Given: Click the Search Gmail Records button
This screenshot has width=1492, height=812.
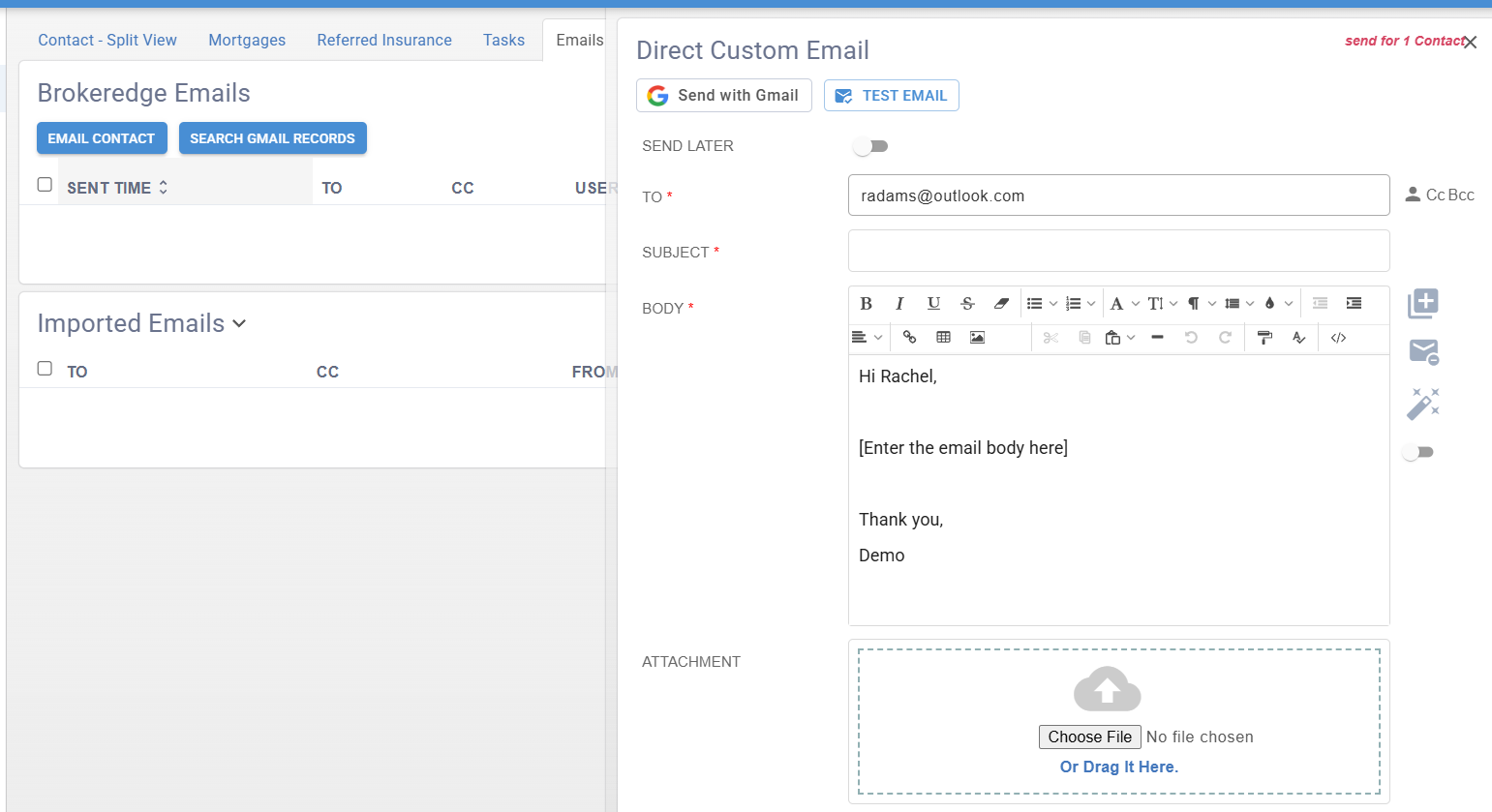Looking at the screenshot, I should coord(272,138).
